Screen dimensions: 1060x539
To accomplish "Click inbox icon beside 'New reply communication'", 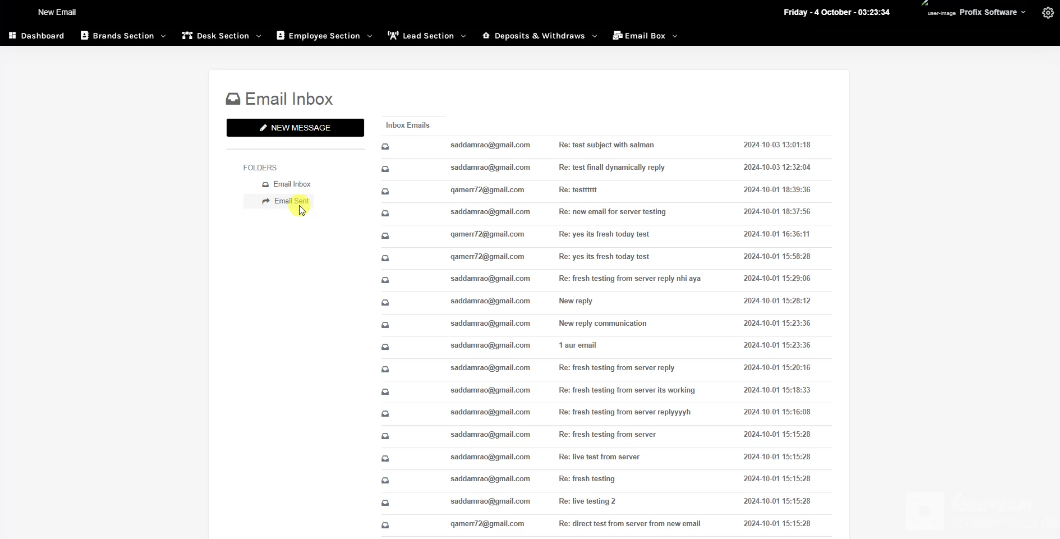I will point(385,325).
